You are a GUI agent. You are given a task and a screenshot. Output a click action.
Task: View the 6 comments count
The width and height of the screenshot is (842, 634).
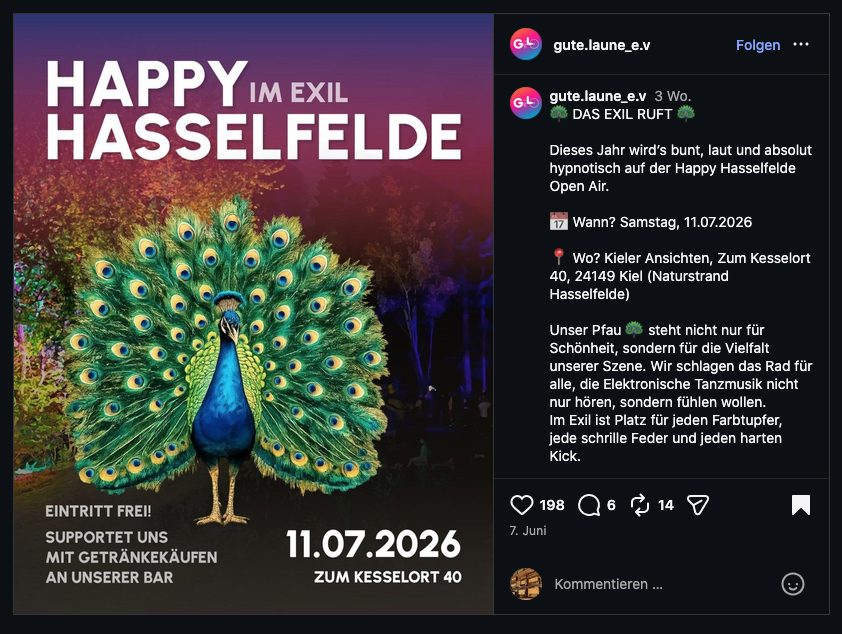pos(611,505)
